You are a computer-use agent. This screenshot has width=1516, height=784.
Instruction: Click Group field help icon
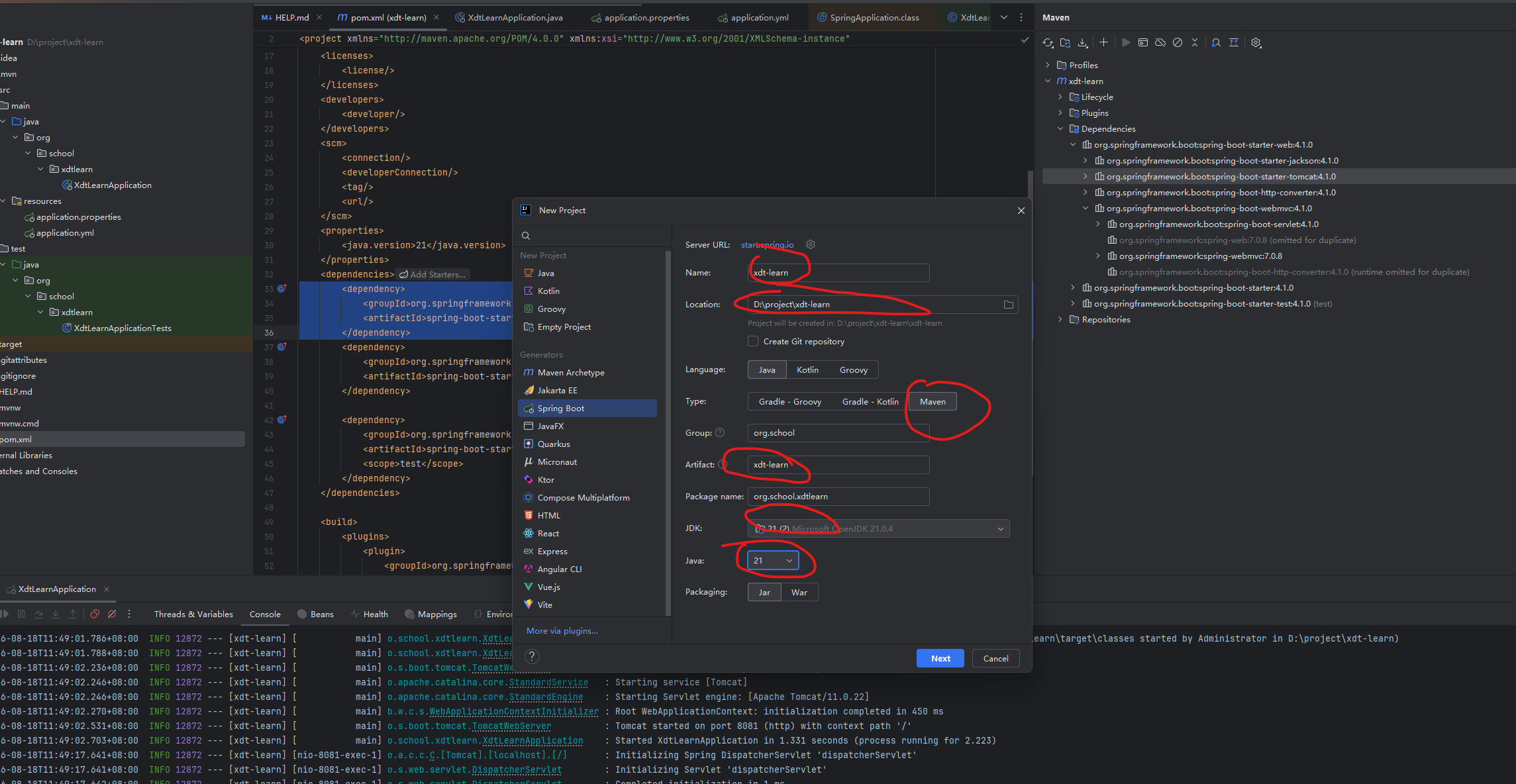[720, 432]
